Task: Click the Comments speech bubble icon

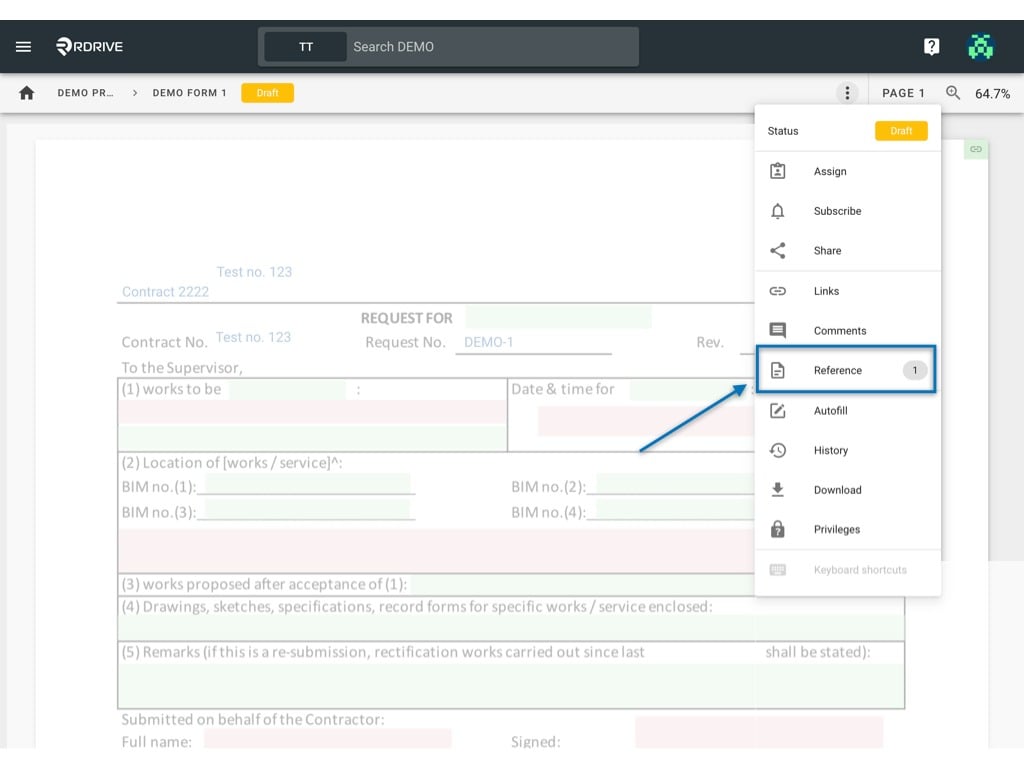Action: coord(777,330)
